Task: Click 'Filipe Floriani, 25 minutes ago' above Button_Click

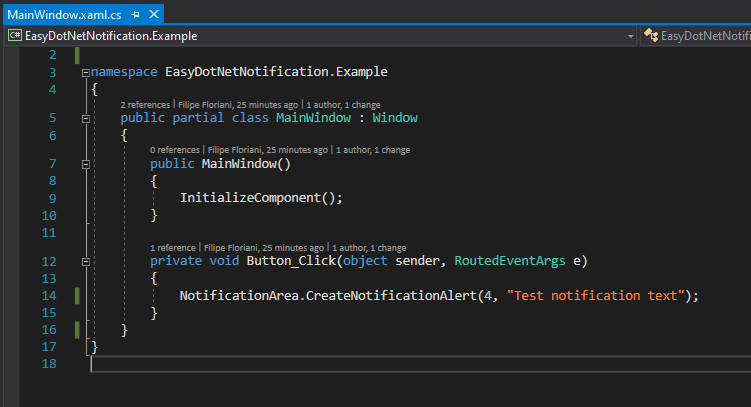Action: coord(264,248)
